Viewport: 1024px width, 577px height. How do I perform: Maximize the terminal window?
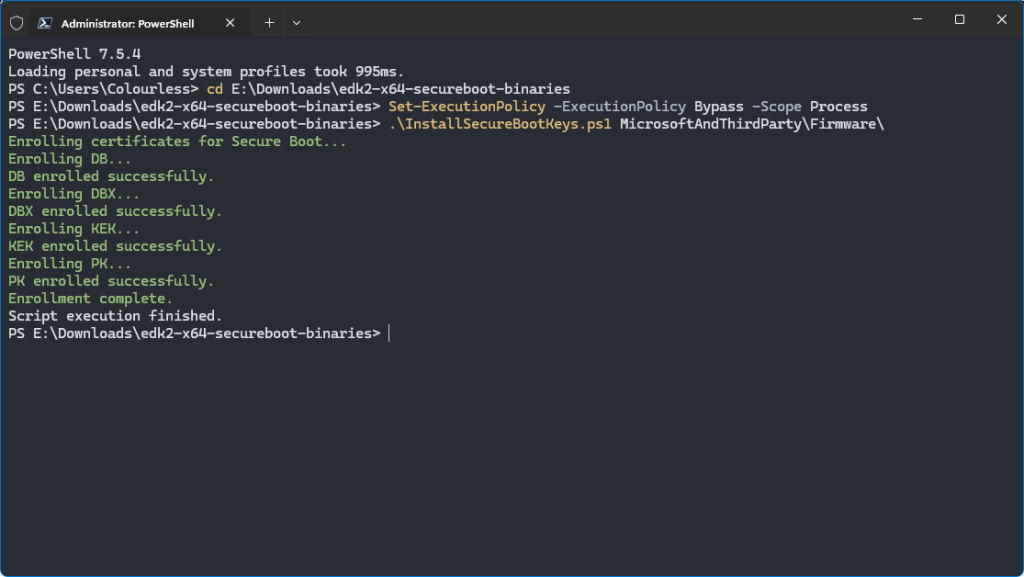[959, 20]
